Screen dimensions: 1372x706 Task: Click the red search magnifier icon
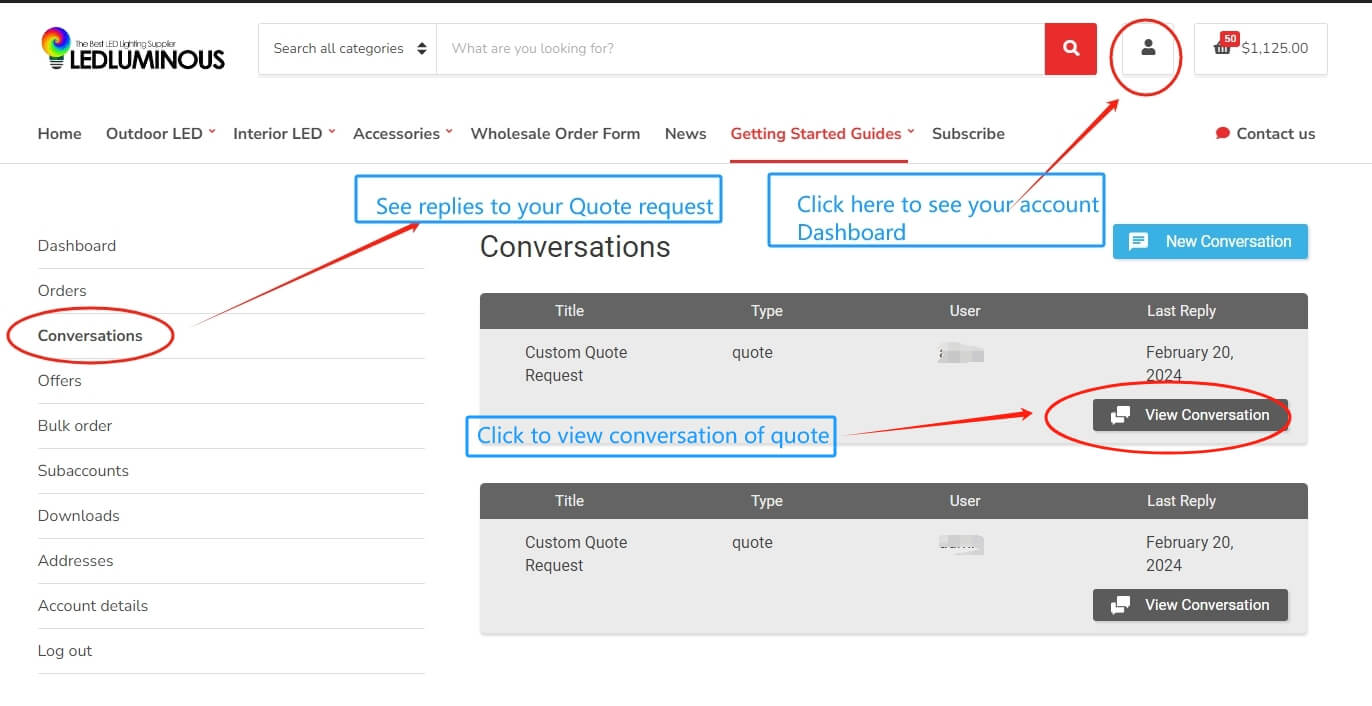pos(1070,48)
